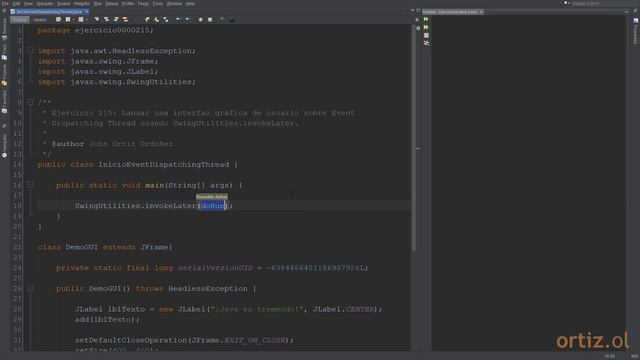This screenshot has height=360, width=640.
Task: Switch editor to Source view
Action: click(x=20, y=20)
